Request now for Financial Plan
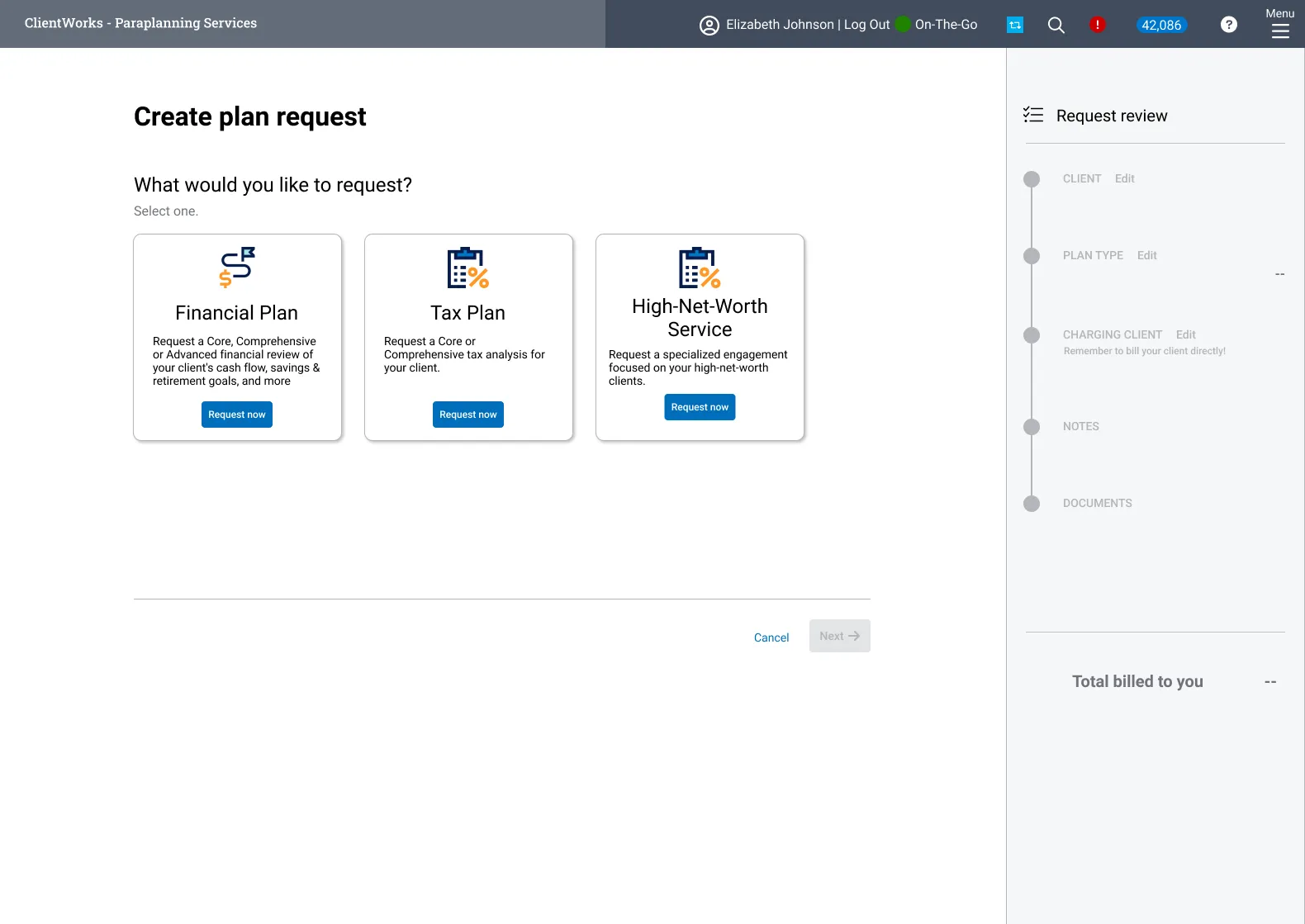Screen dimensions: 1305x924 [237, 415]
